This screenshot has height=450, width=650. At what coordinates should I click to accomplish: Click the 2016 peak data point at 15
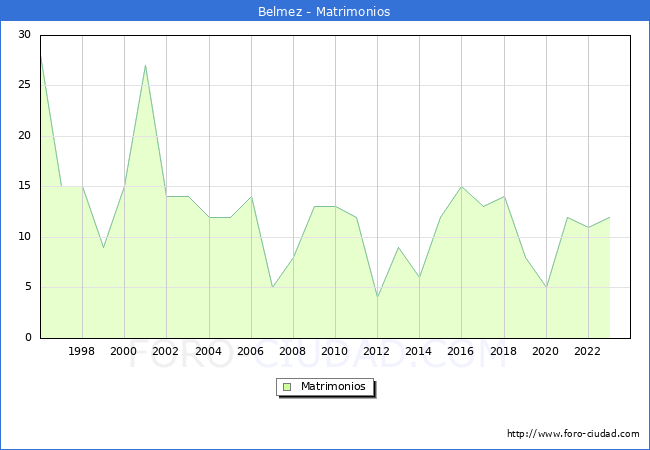(x=462, y=186)
